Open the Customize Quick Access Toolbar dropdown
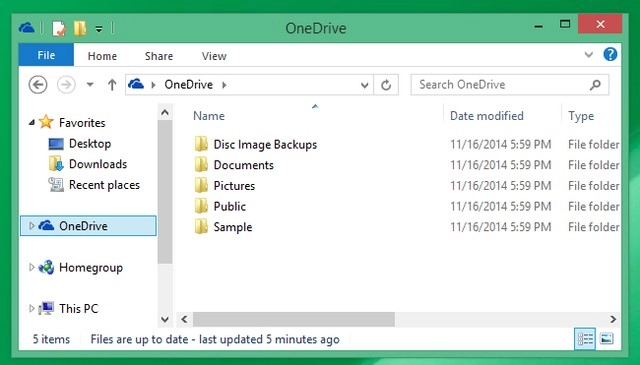 99,29
